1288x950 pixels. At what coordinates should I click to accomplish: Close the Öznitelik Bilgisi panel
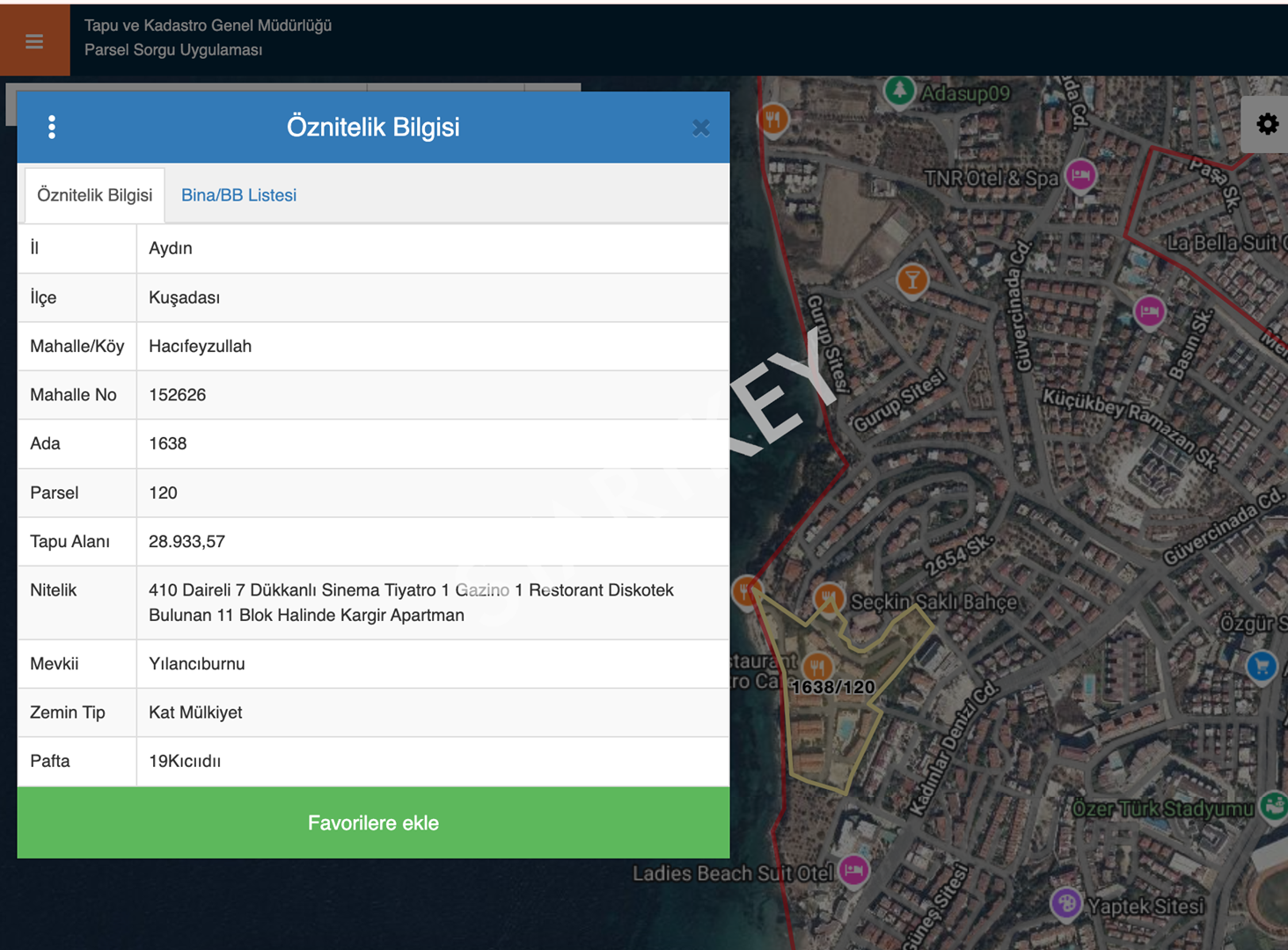700,128
